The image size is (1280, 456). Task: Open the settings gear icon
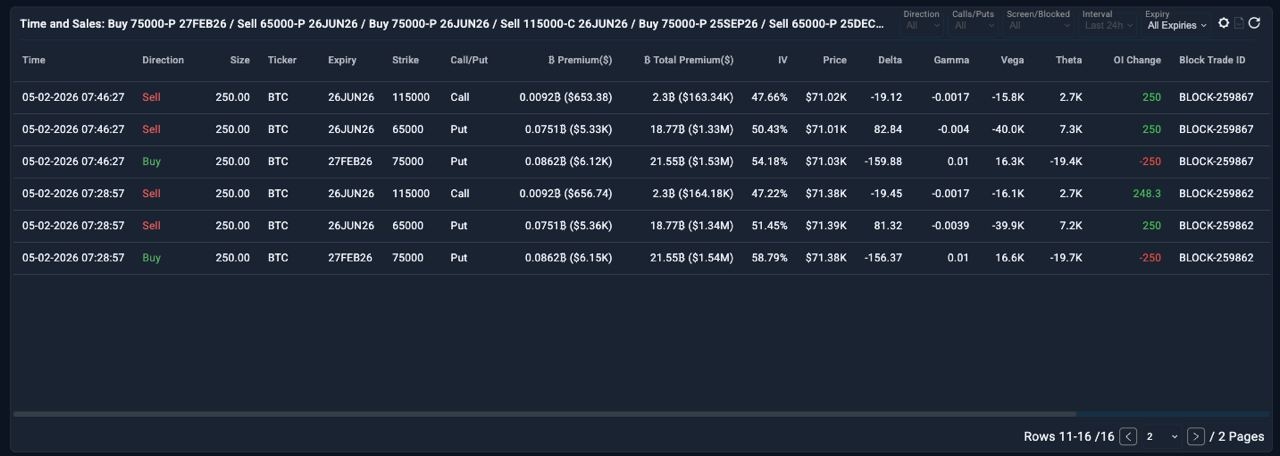(1223, 23)
